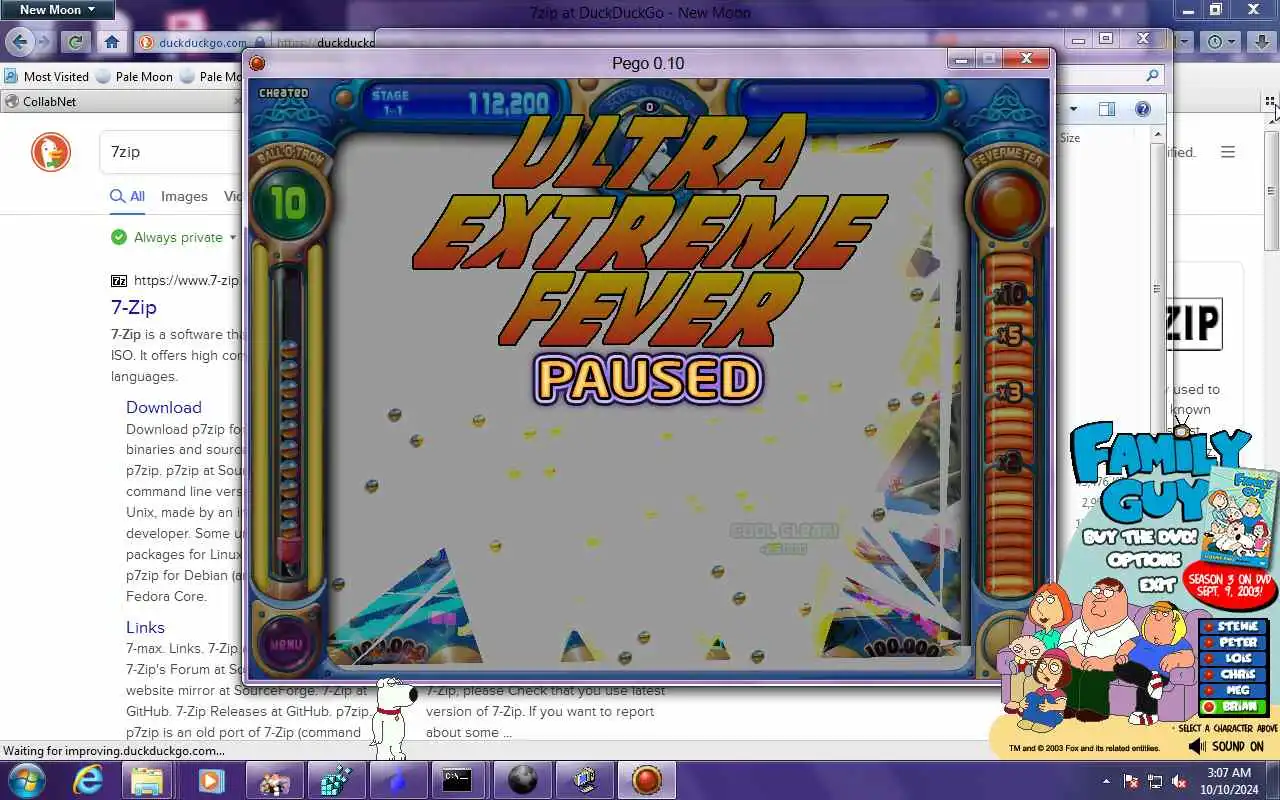Select Brian in the Family Guy widget
Viewport: 1280px width, 800px height.
(1233, 707)
